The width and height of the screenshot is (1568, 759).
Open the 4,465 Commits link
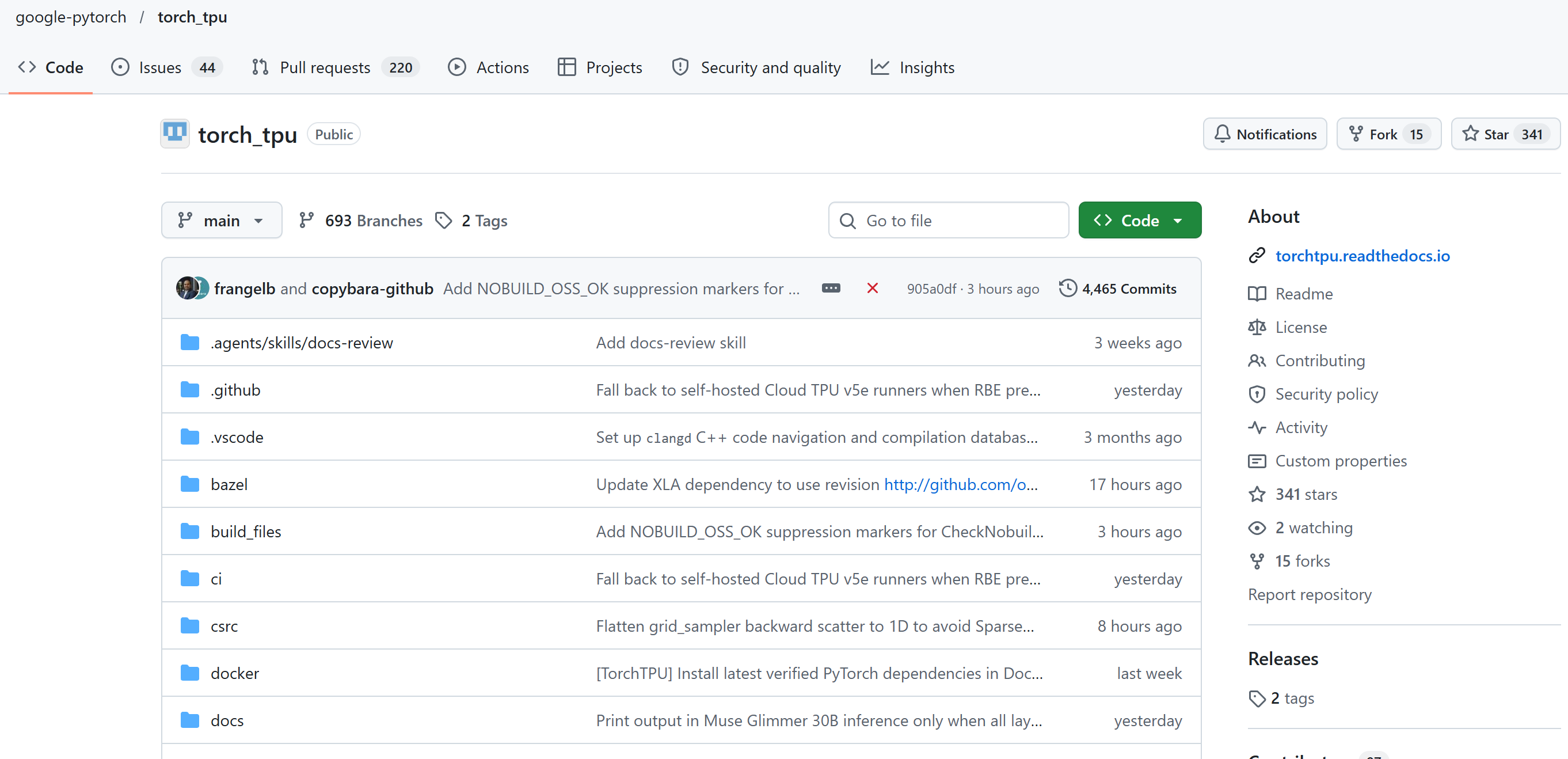tap(1117, 288)
